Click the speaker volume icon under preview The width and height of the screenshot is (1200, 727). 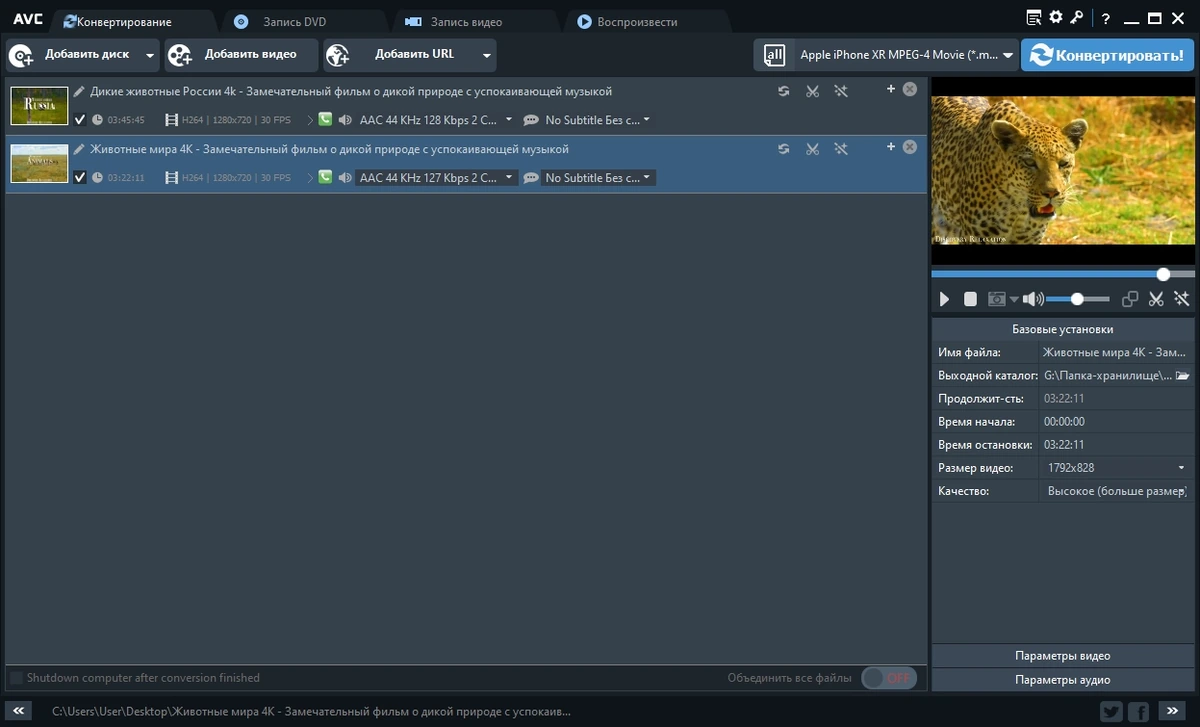coord(1033,299)
